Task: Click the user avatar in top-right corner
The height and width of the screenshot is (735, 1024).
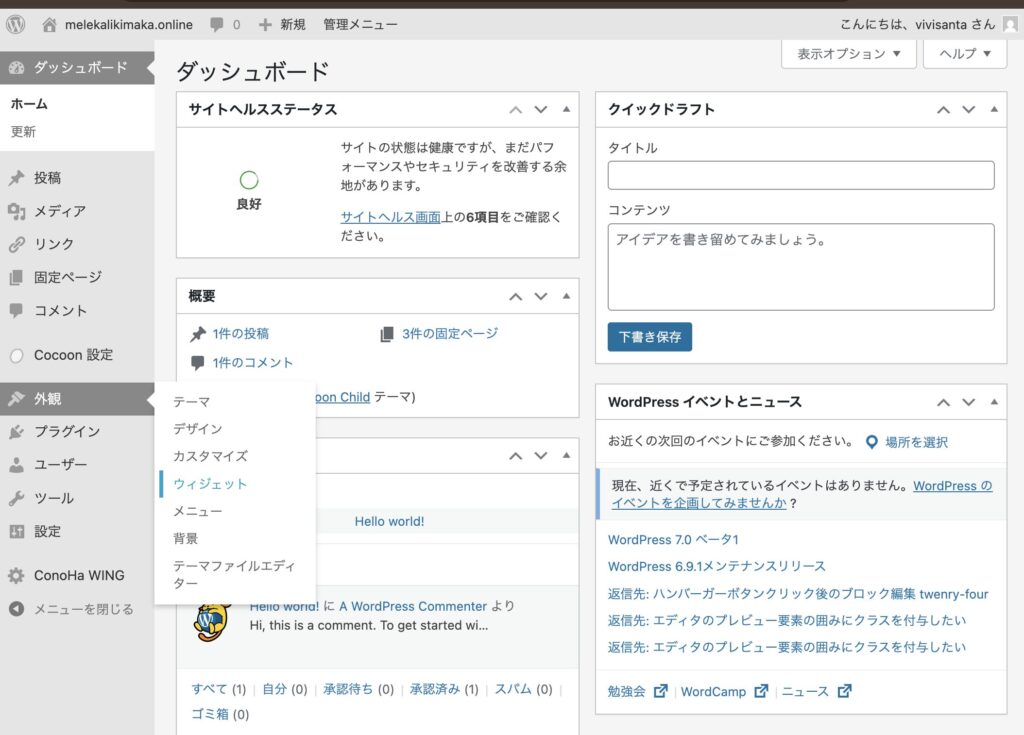Action: [x=1010, y=24]
